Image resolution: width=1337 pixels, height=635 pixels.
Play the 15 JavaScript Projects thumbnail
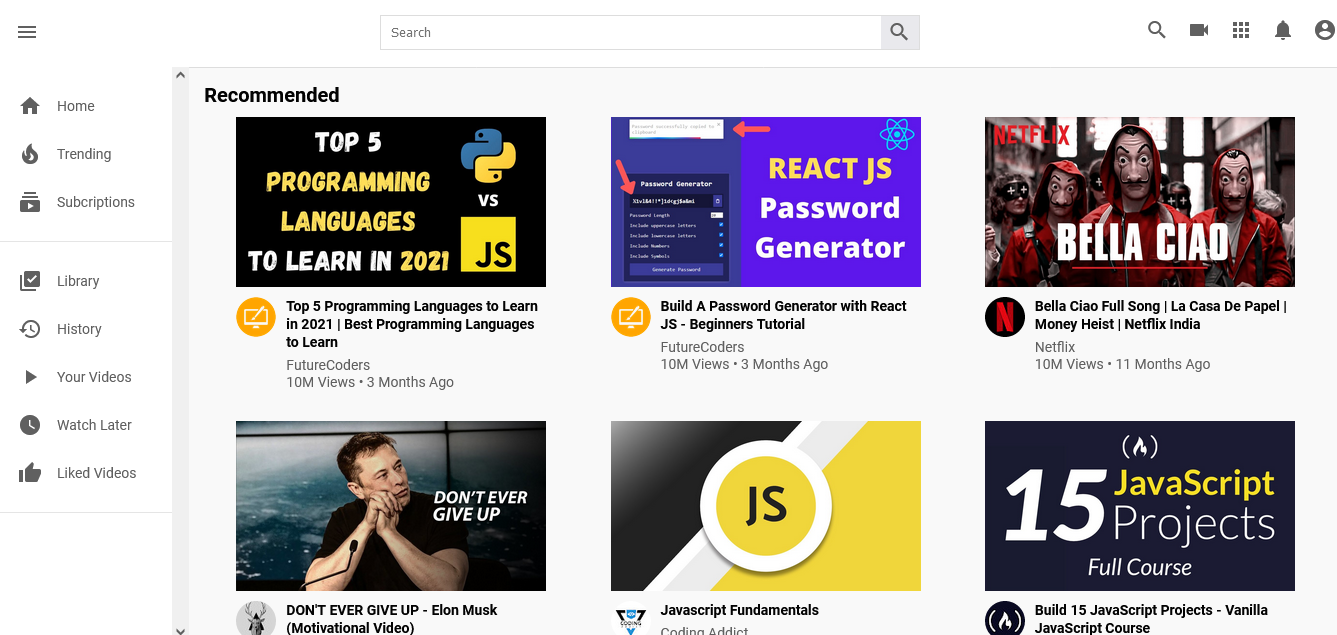(x=1139, y=505)
